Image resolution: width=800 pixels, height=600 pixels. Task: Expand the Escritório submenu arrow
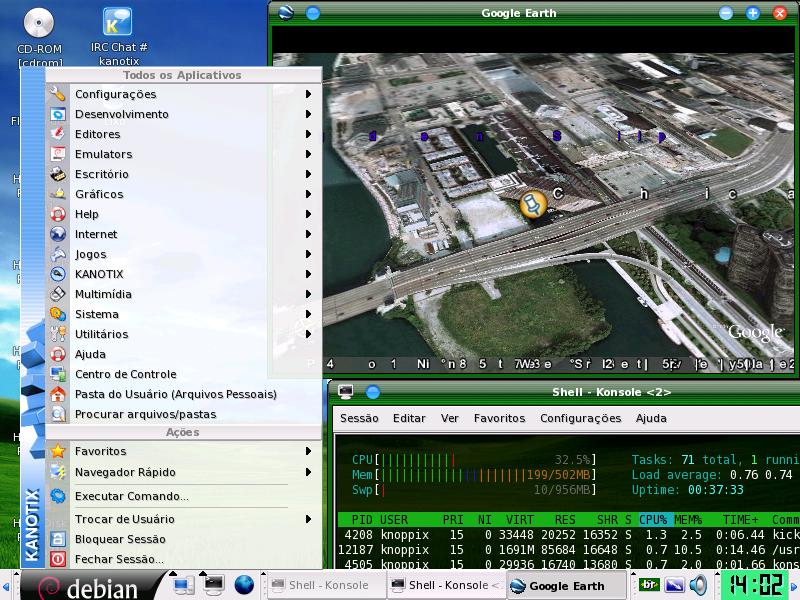pos(308,174)
